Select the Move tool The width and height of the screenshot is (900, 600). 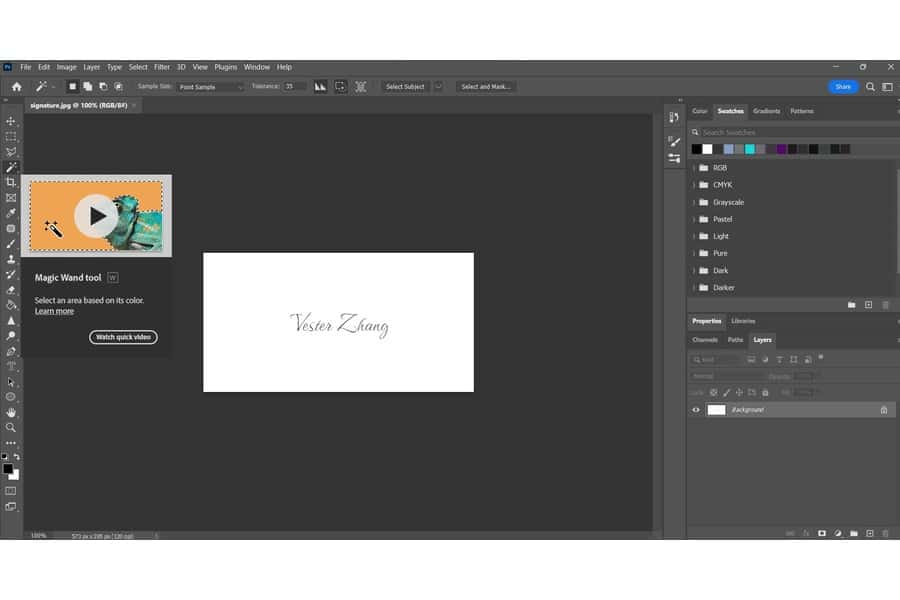coord(11,121)
